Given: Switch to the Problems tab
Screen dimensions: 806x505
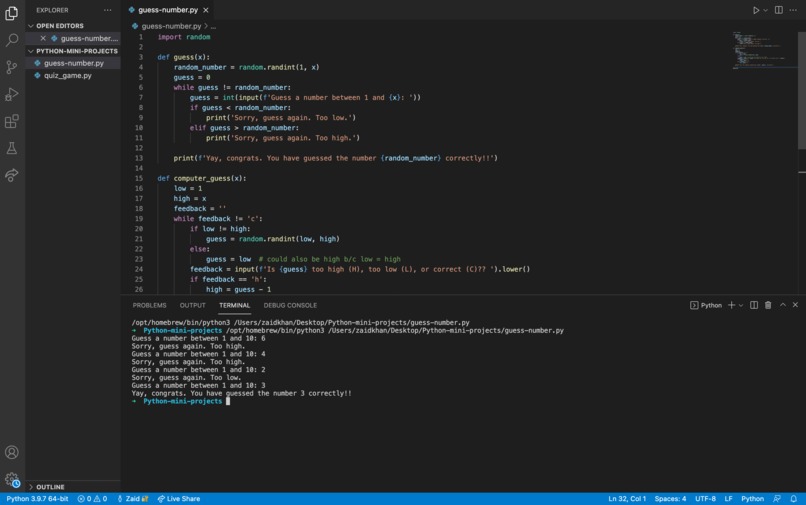Looking at the screenshot, I should tap(149, 305).
